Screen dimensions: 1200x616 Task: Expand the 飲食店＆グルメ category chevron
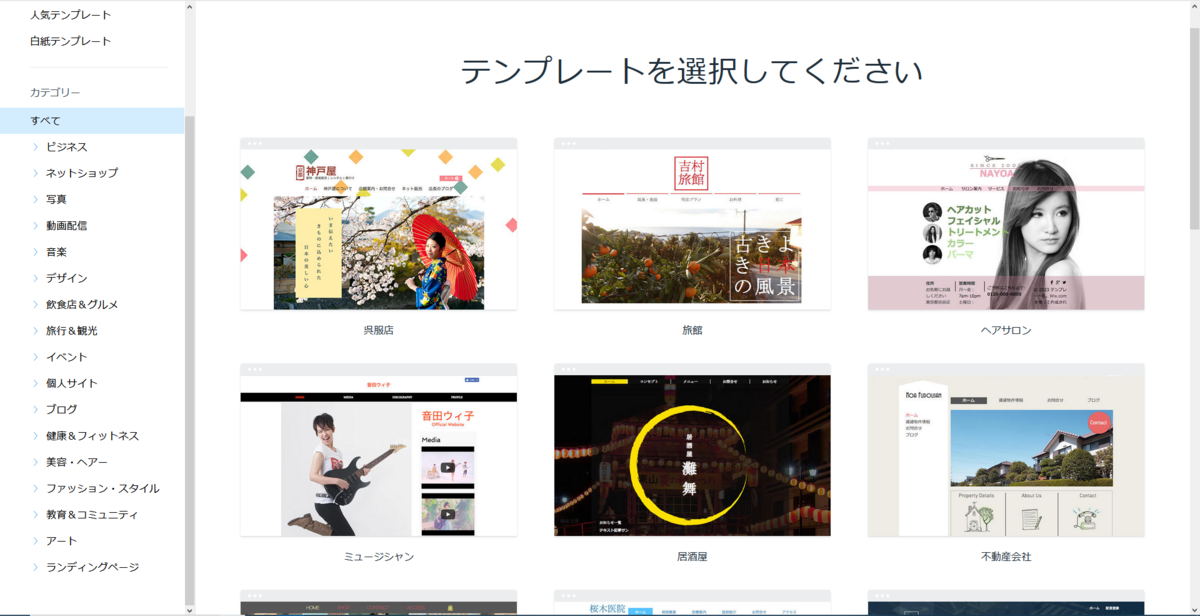pyautogui.click(x=35, y=304)
